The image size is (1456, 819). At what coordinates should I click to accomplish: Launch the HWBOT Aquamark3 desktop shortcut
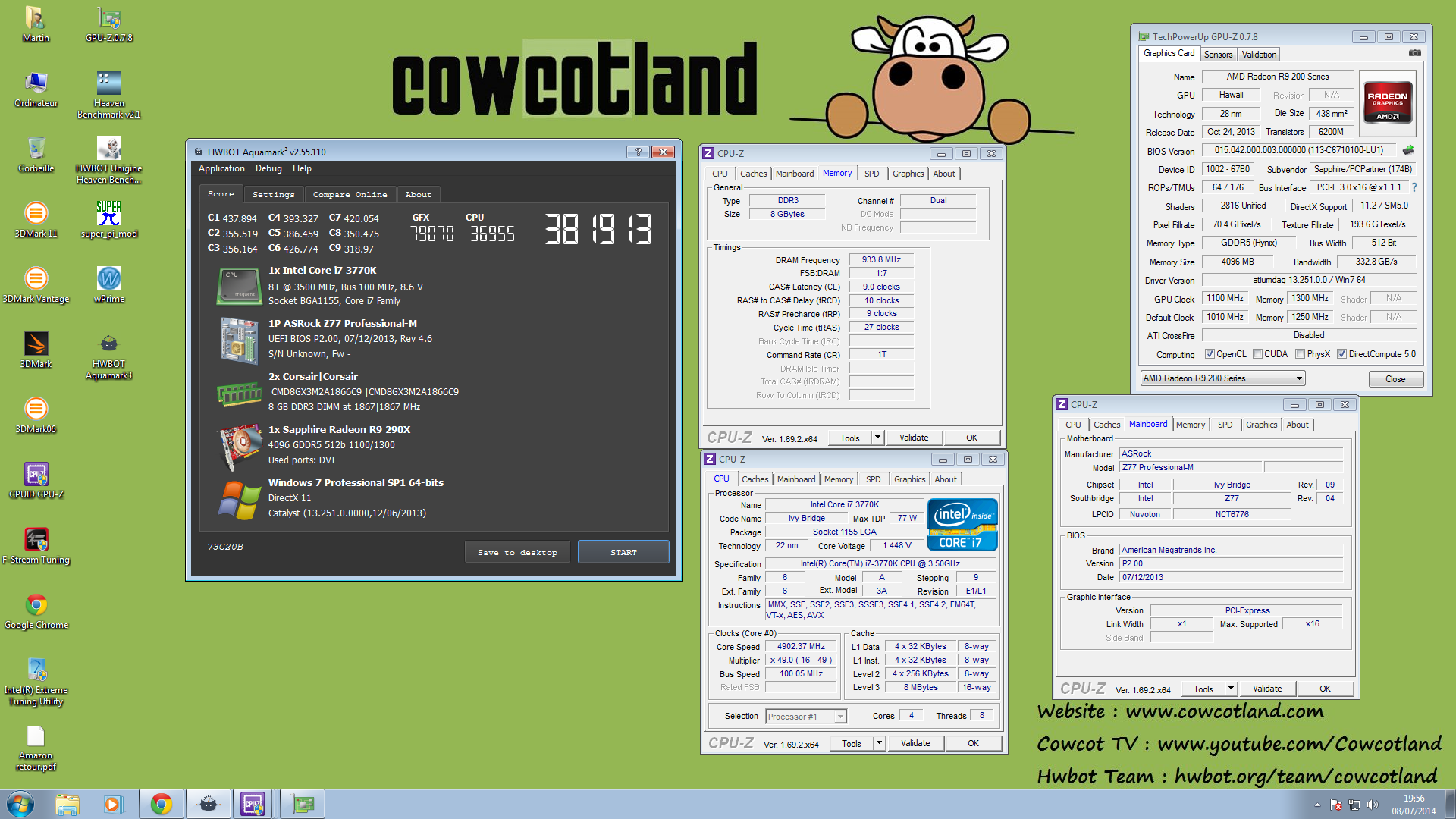point(109,356)
